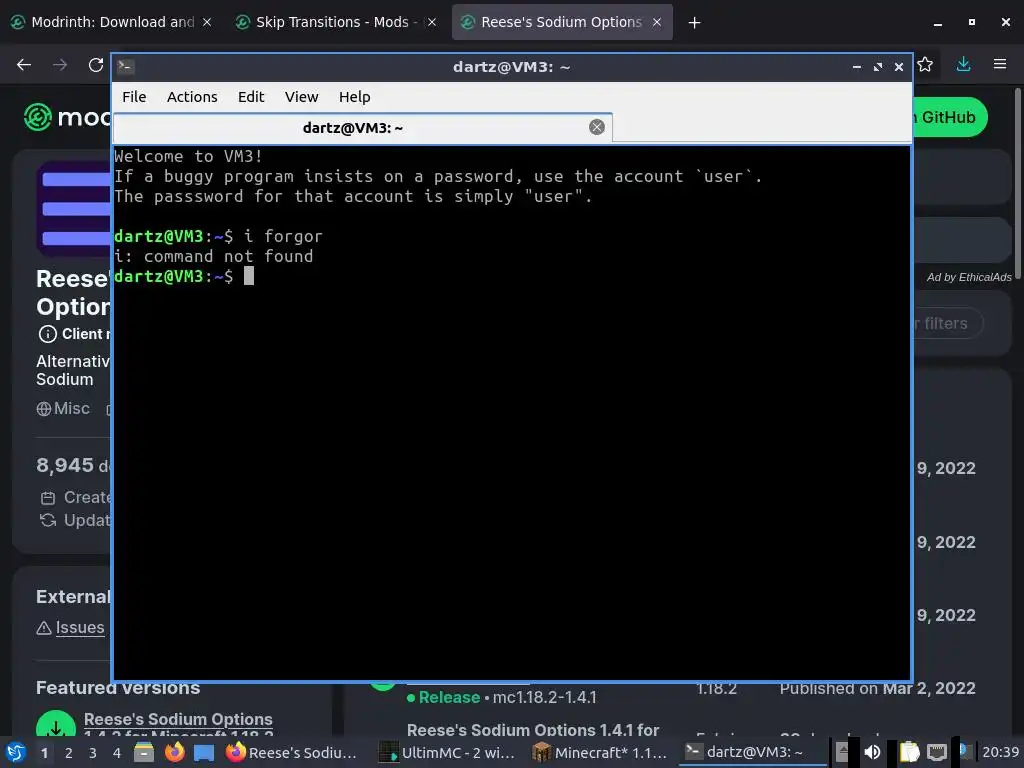Focus dartz@VM3 terminal taskbar entry
The image size is (1024, 768).
point(750,752)
